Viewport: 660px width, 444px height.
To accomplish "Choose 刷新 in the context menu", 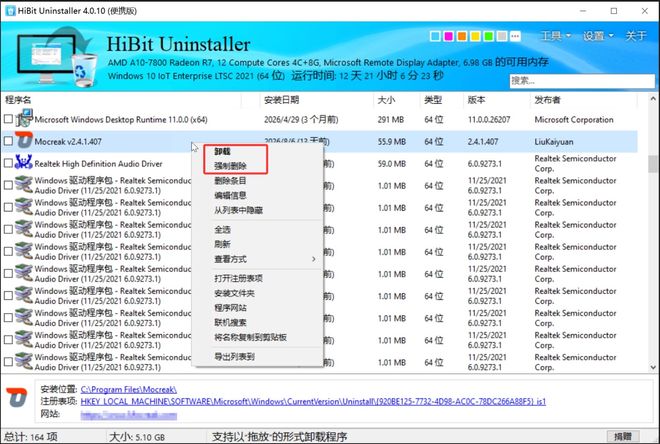I will pyautogui.click(x=222, y=244).
